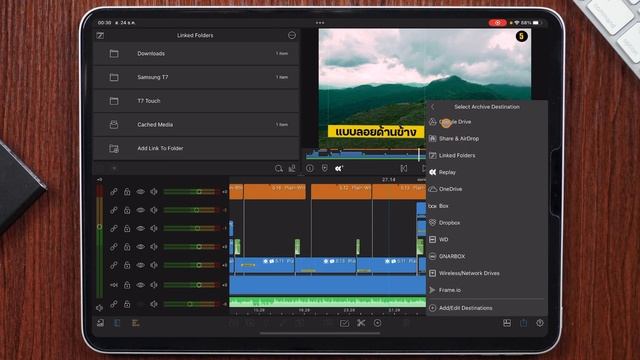Screen dimensions: 640x360
Task: Adjust the master level slider knob
Action: pos(99,227)
